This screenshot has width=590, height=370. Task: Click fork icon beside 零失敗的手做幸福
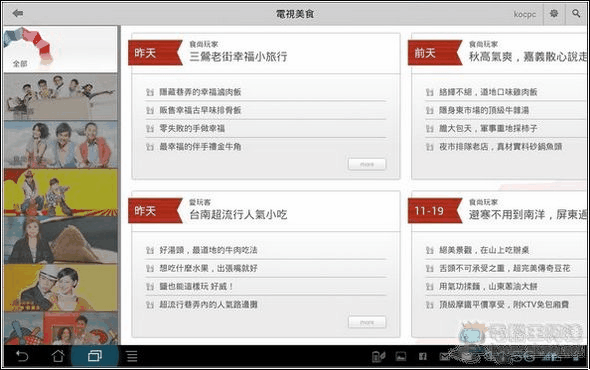150,129
